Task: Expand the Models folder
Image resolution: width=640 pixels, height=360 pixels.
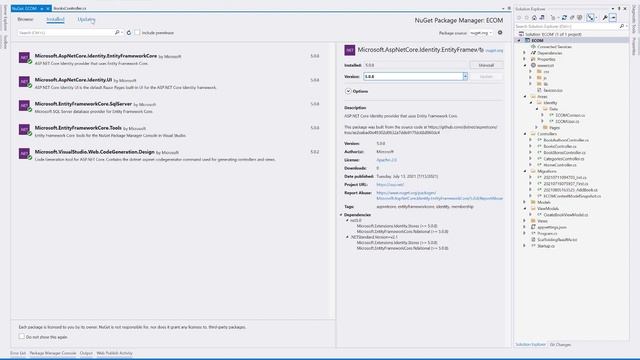Action: (524, 202)
